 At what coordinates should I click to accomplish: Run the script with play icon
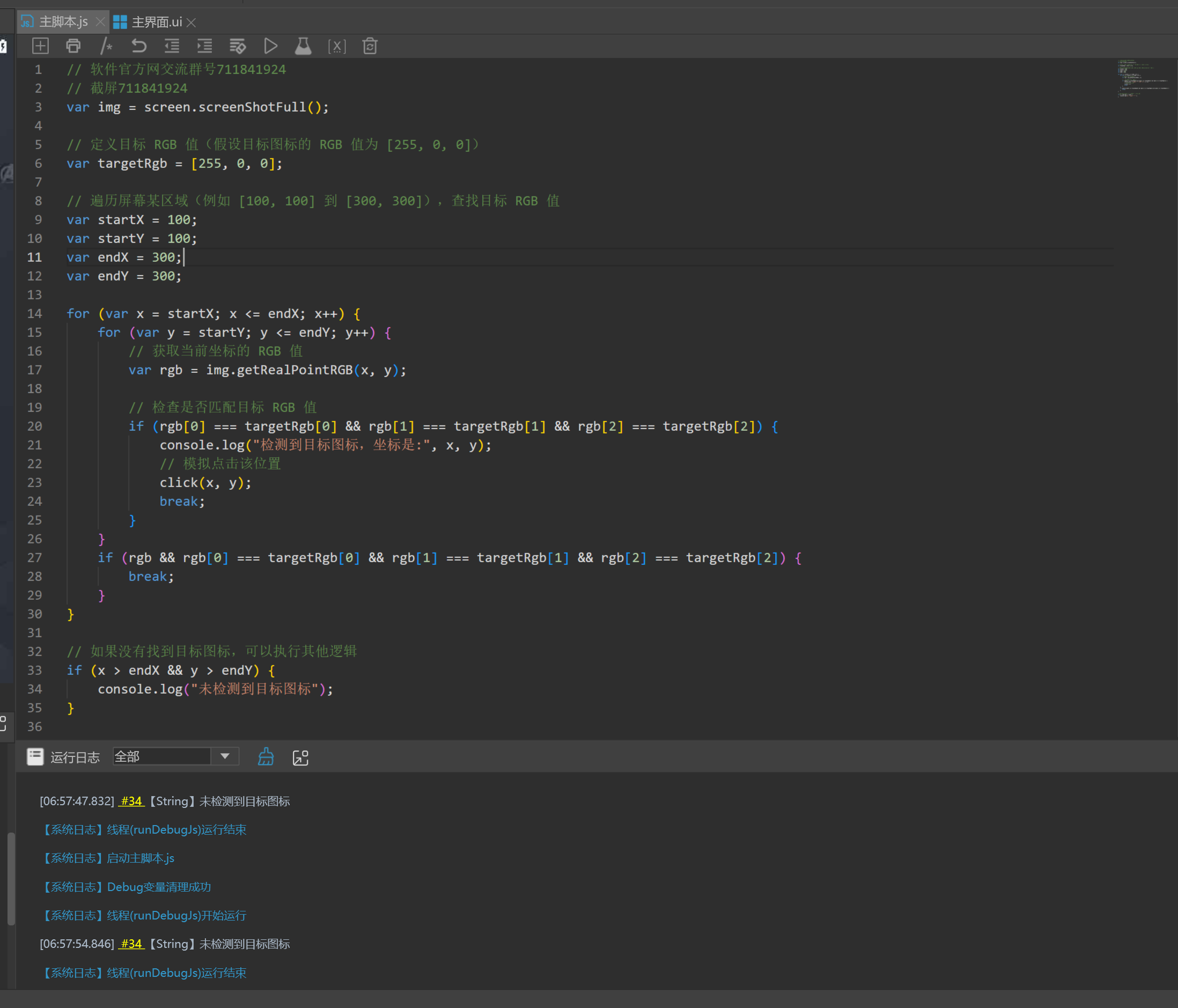click(x=270, y=46)
